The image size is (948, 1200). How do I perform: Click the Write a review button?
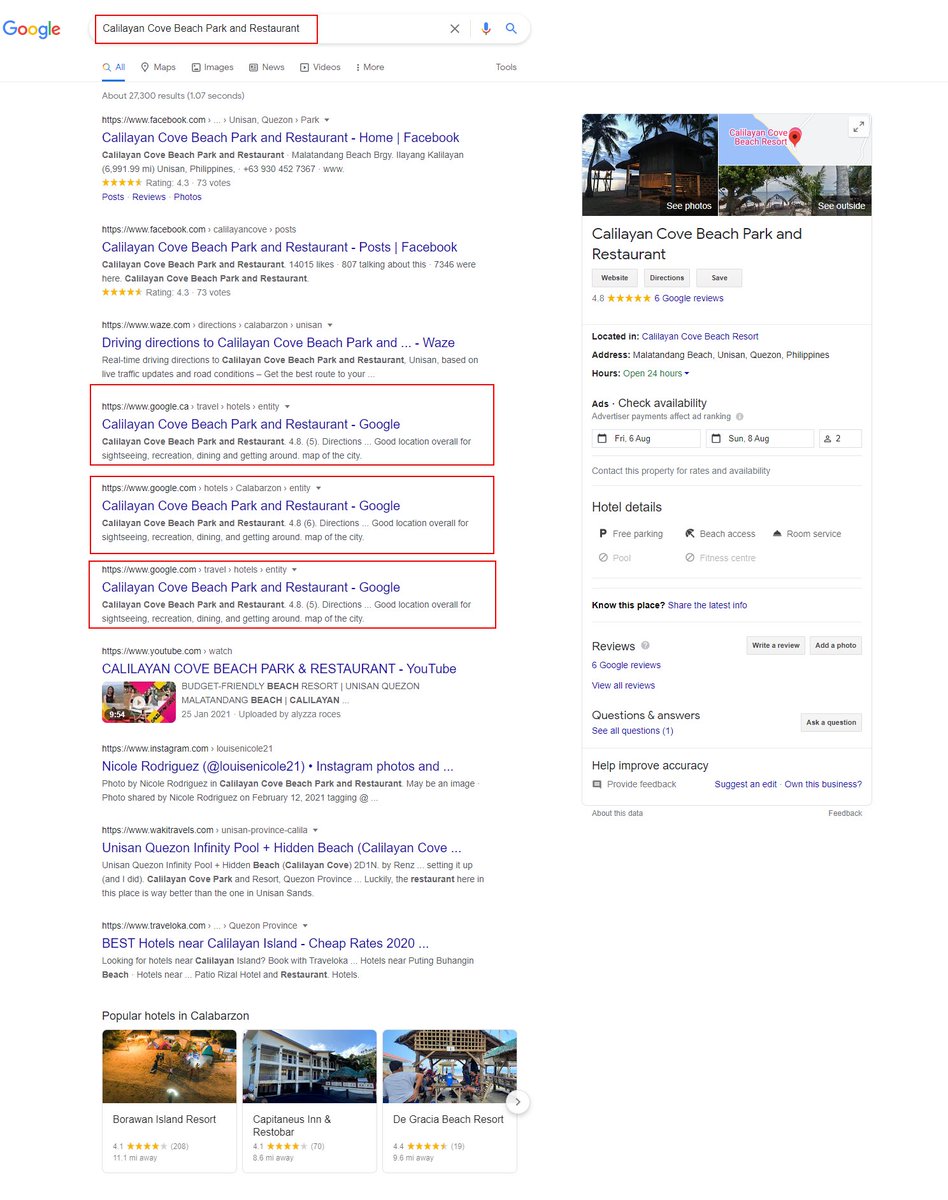[776, 645]
